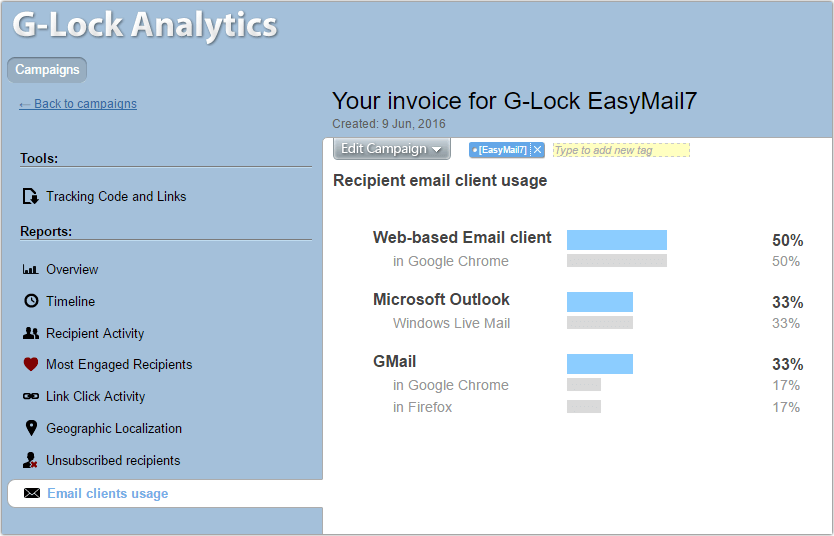
Task: Click the 'Microsoft Outlook' label
Action: click(441, 299)
